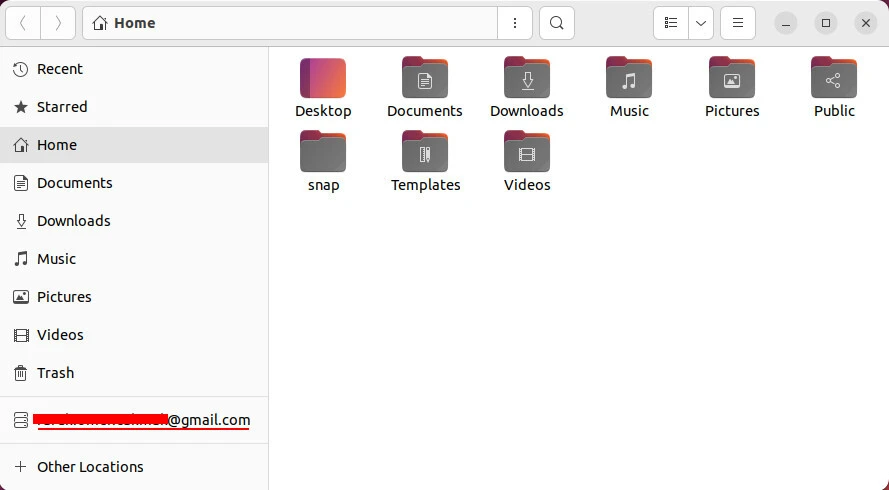Go back using the back arrow
This screenshot has height=490, width=889.
23,23
